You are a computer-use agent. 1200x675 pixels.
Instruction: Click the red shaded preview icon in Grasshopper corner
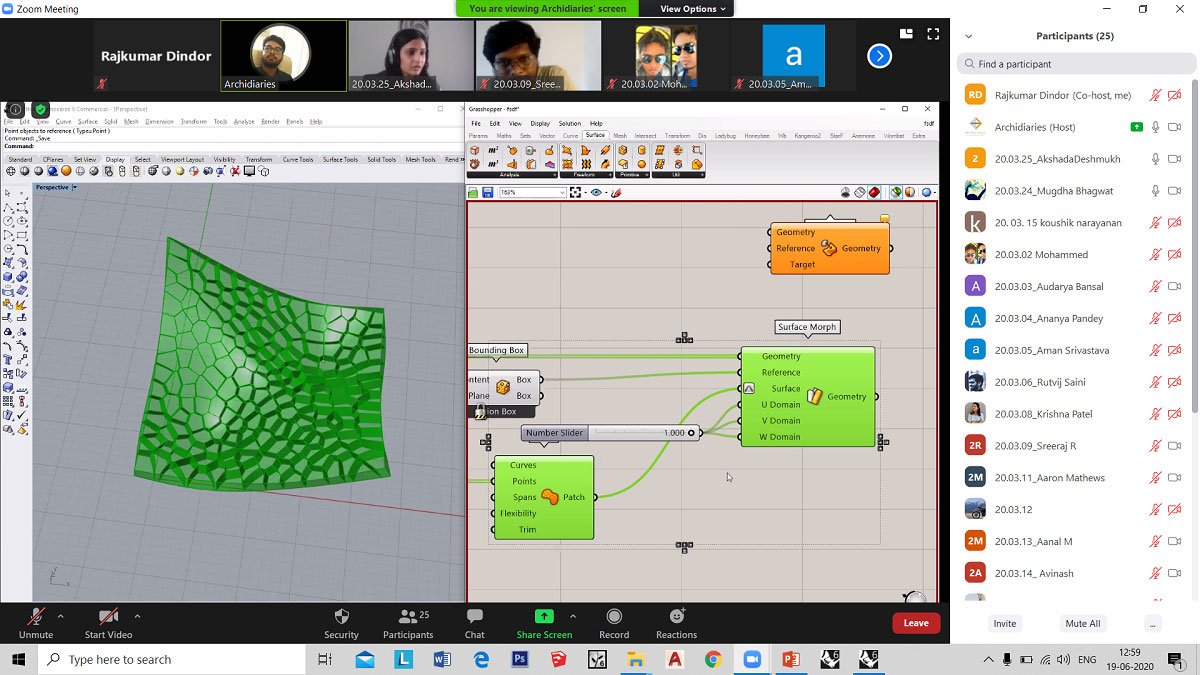pyautogui.click(x=874, y=191)
